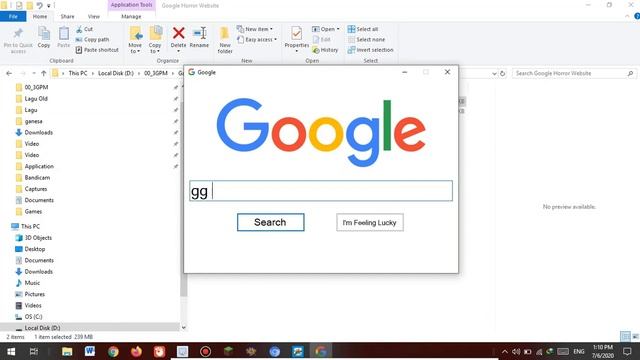Viewport: 640px width, 360px height.
Task: Select OS (C:) drive in tree
Action: coord(33,317)
